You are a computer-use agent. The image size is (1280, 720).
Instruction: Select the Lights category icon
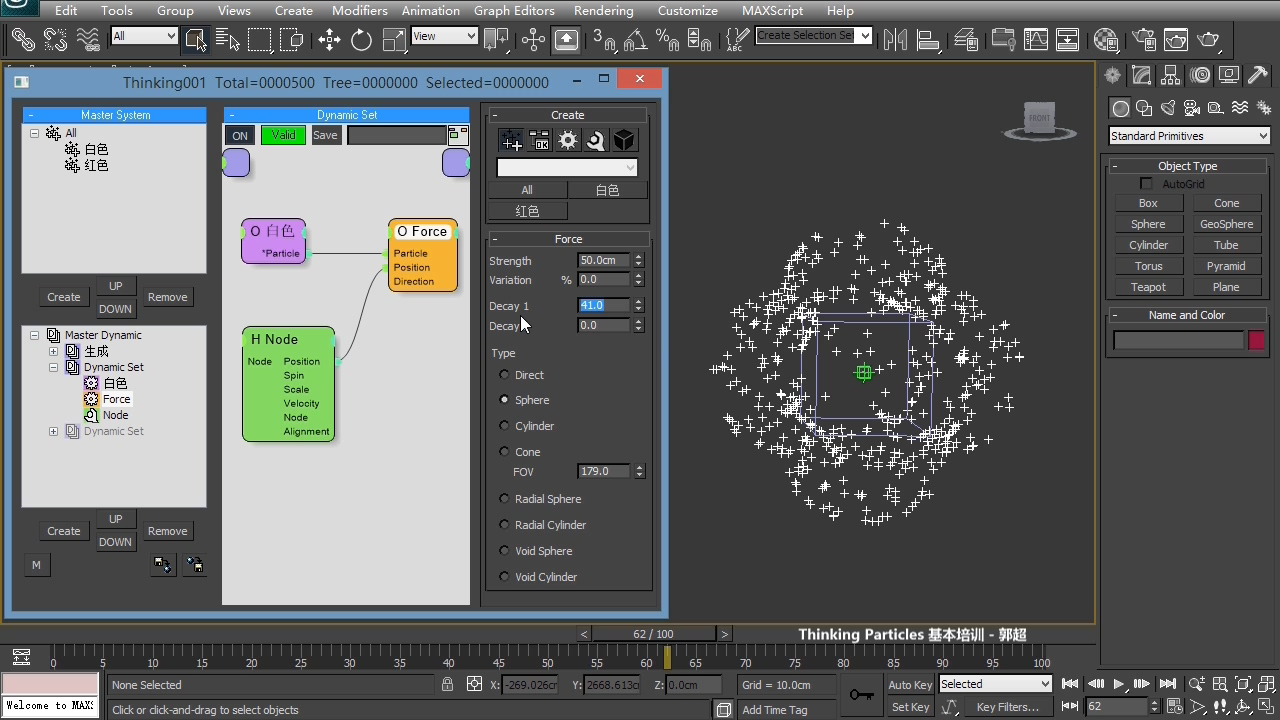point(1168,108)
